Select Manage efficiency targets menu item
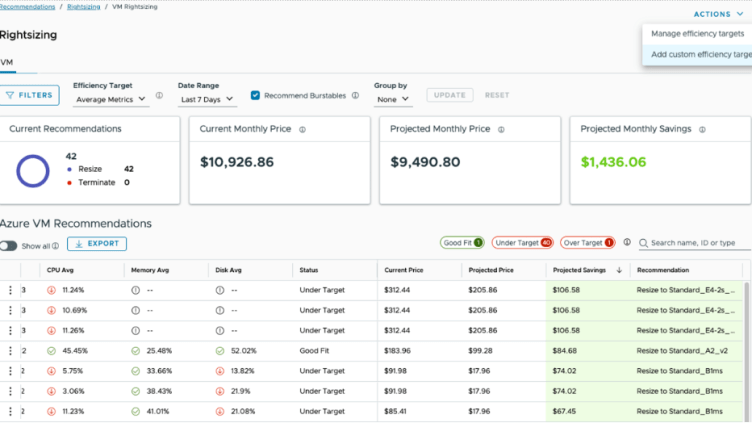 [x=697, y=34]
